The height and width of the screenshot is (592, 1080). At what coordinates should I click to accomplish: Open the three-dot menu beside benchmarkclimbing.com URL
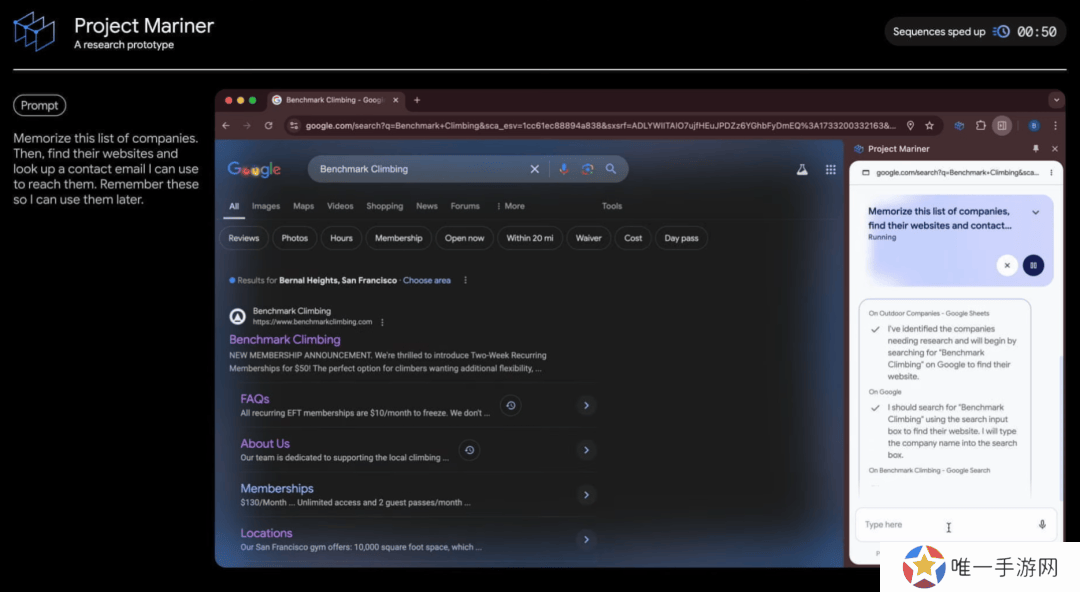tap(382, 322)
